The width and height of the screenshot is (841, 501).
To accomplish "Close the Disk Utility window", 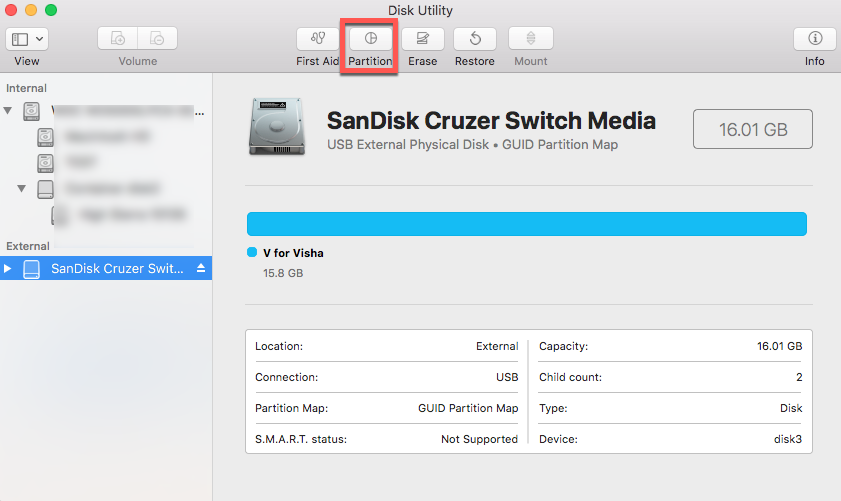I will (11, 10).
